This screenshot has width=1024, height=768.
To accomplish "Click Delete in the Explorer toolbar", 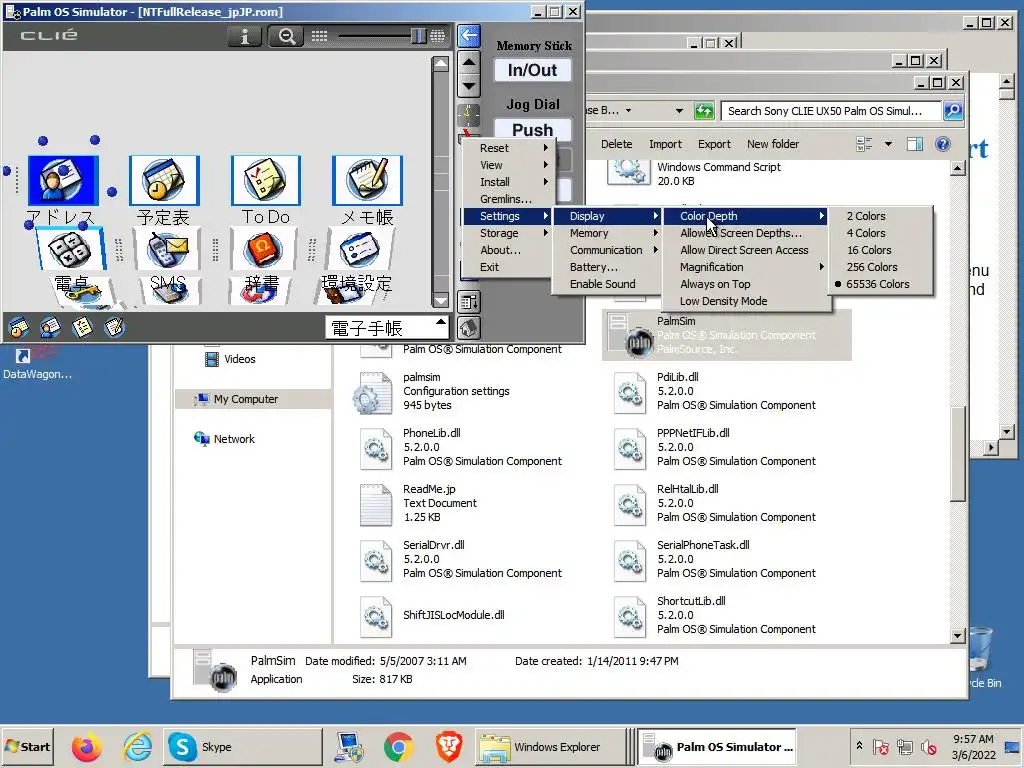I will (x=616, y=144).
